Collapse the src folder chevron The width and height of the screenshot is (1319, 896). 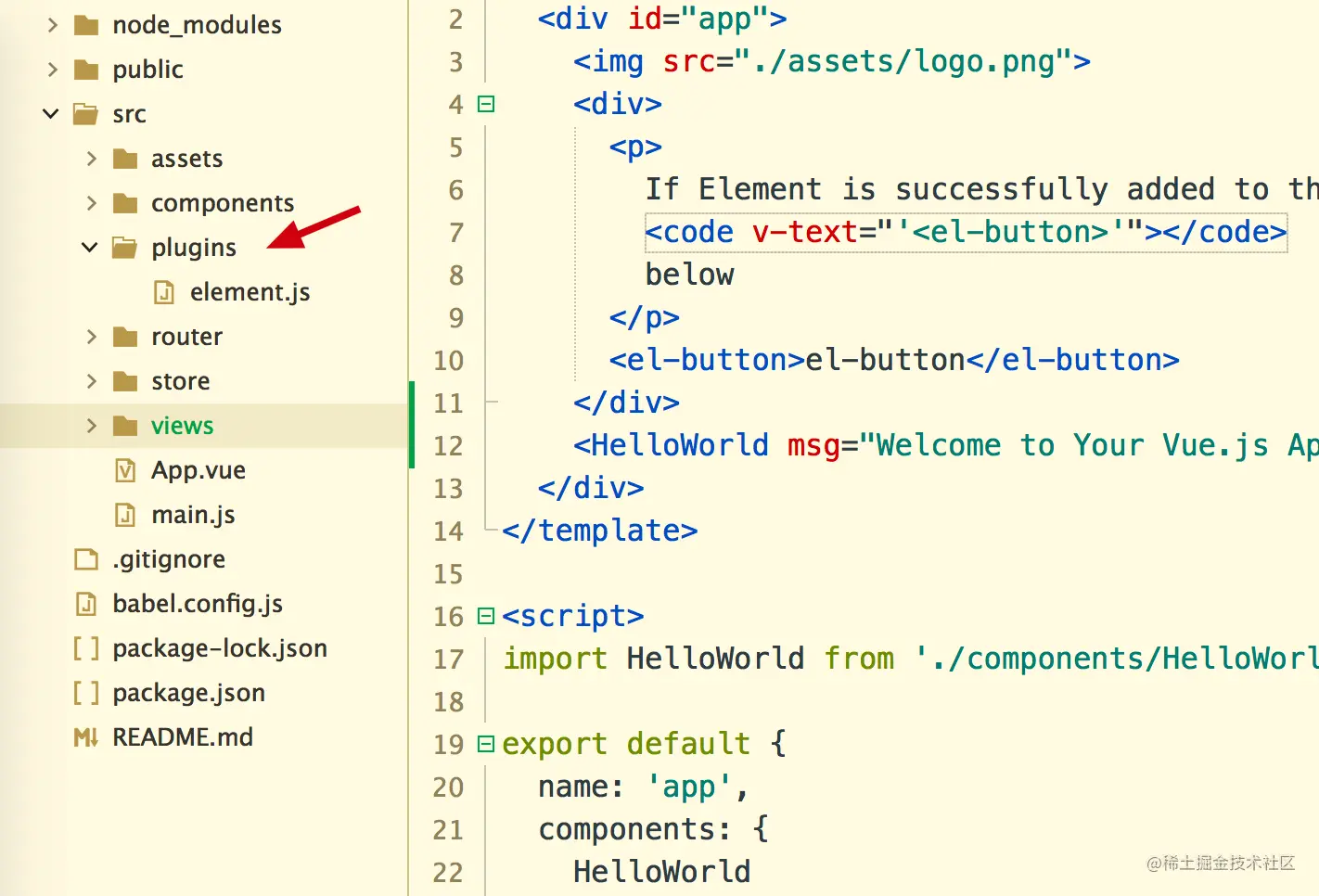click(51, 114)
